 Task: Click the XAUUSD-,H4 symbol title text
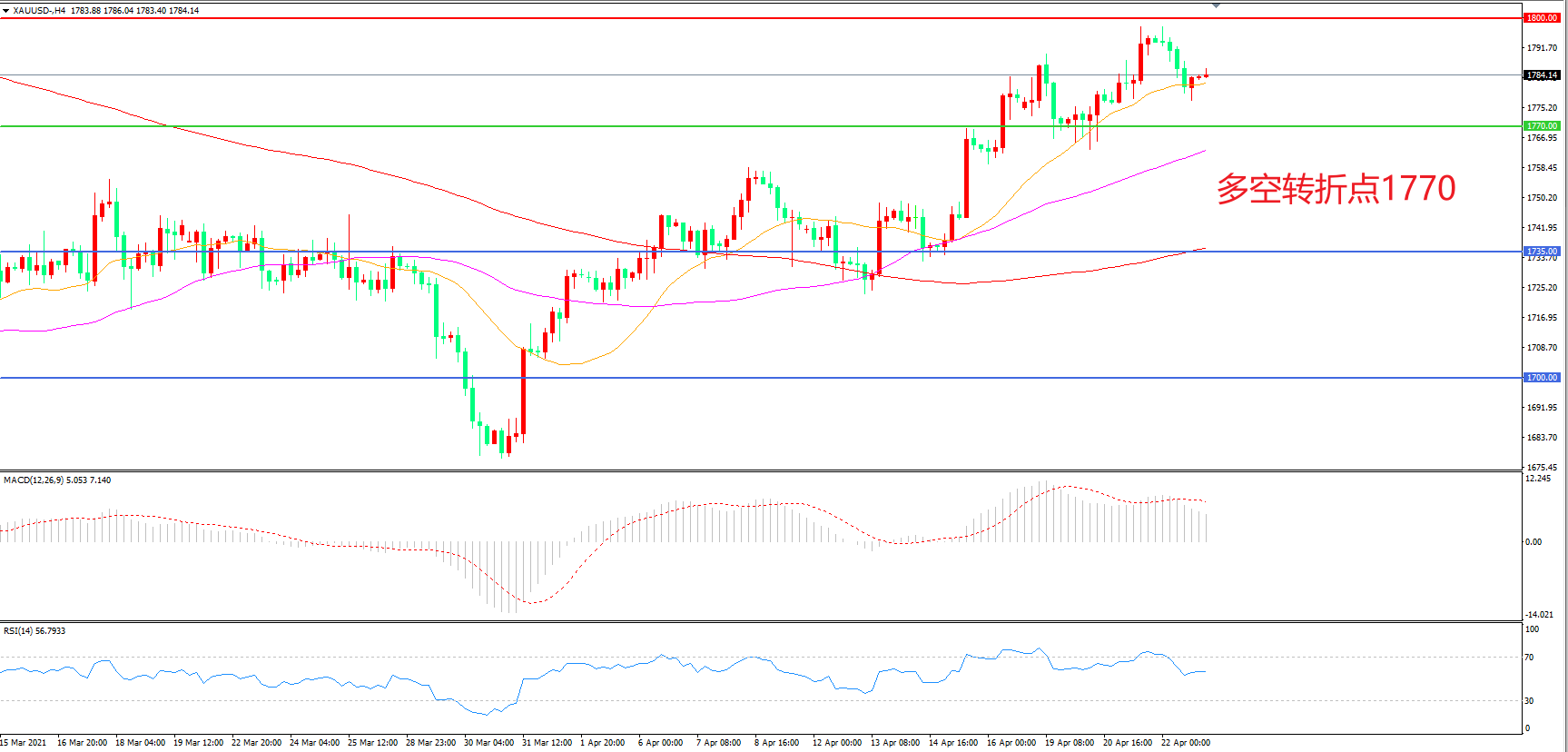tap(39, 11)
